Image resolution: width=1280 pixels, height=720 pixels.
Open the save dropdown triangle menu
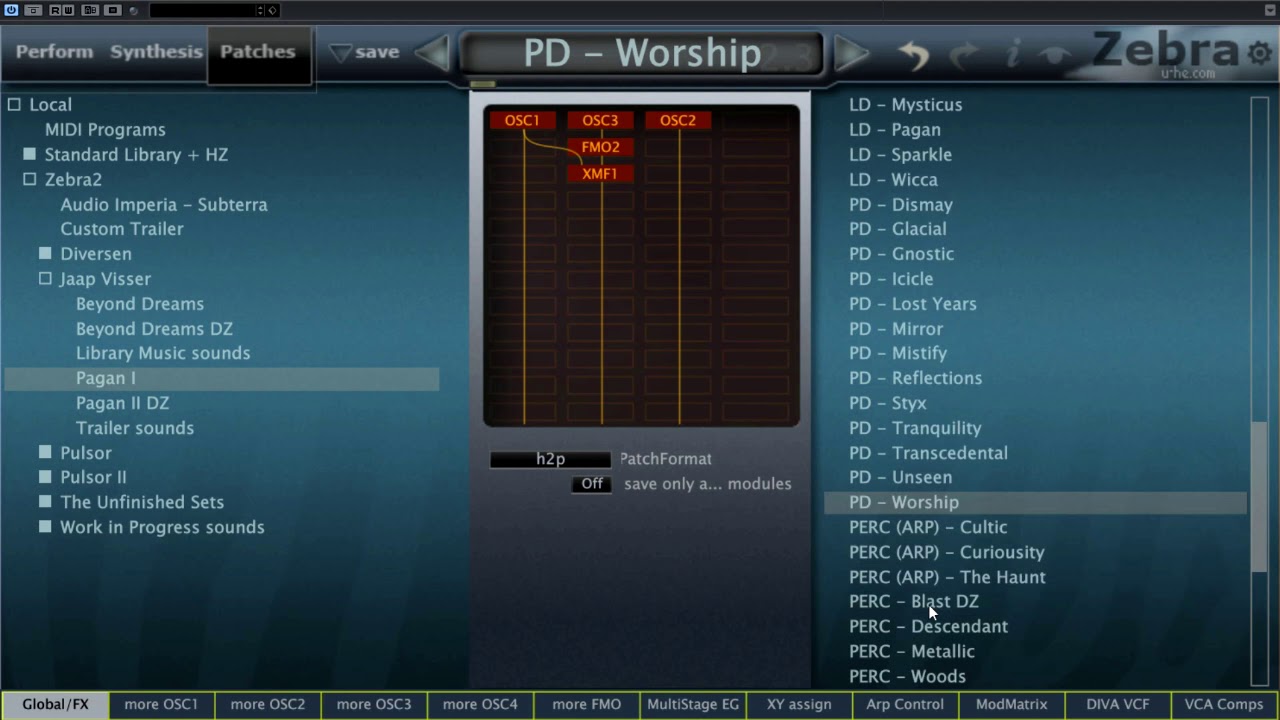point(340,52)
